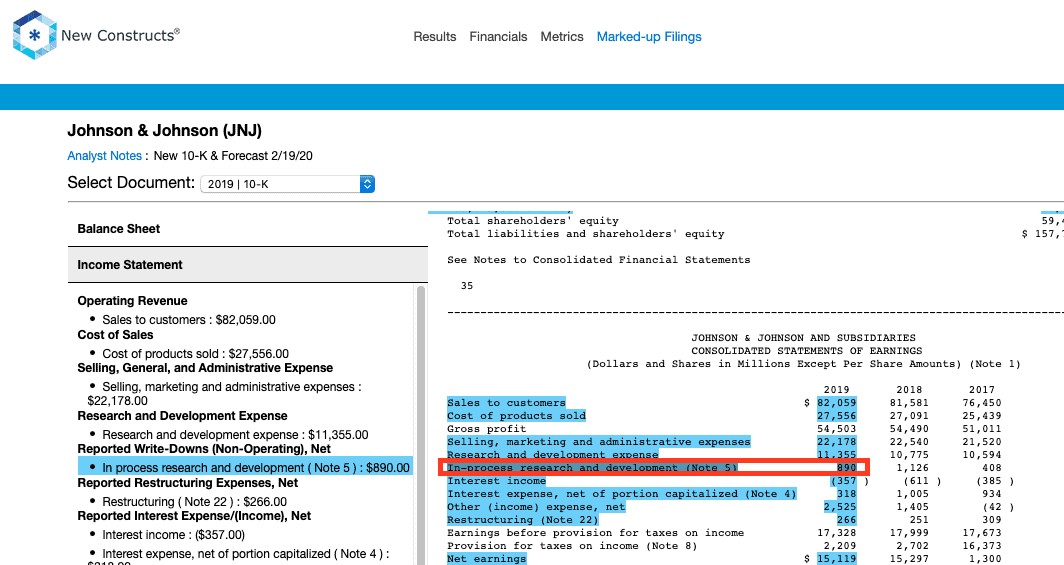This screenshot has height=565, width=1064.
Task: Select Research and development expense : $11,355.00
Action: [235, 435]
